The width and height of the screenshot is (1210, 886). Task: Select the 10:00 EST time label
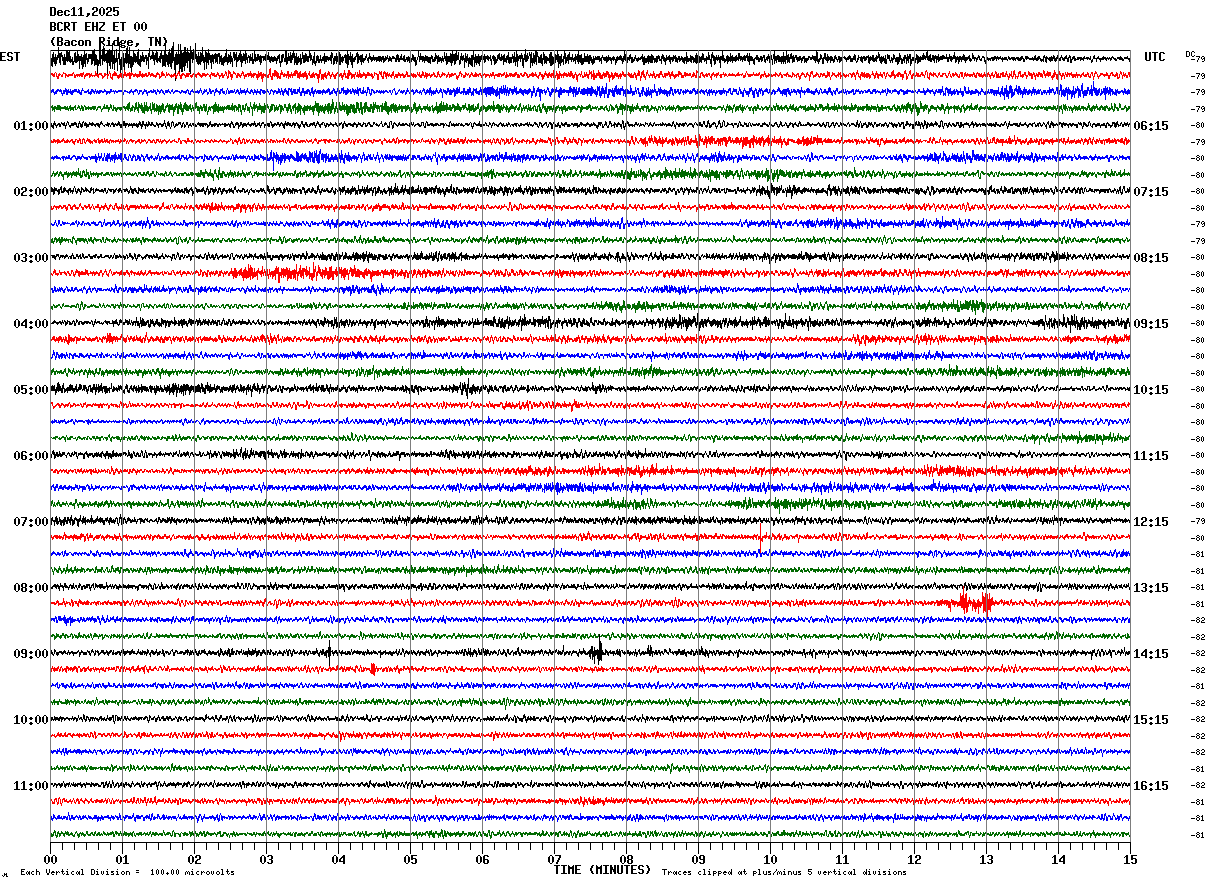pos(31,720)
